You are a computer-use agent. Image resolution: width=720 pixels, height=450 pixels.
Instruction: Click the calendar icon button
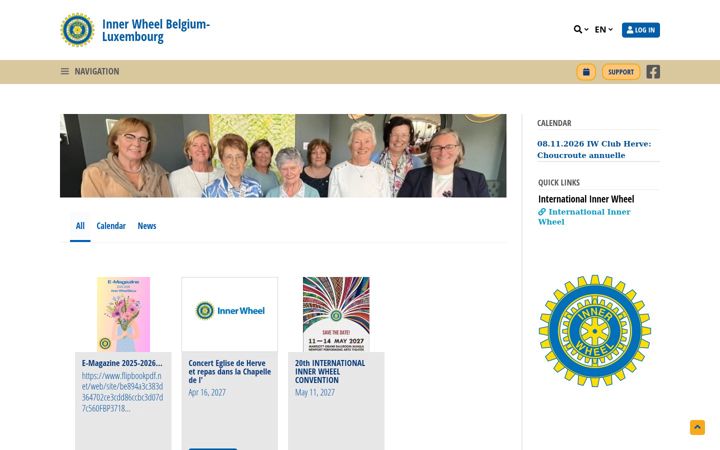click(x=586, y=72)
